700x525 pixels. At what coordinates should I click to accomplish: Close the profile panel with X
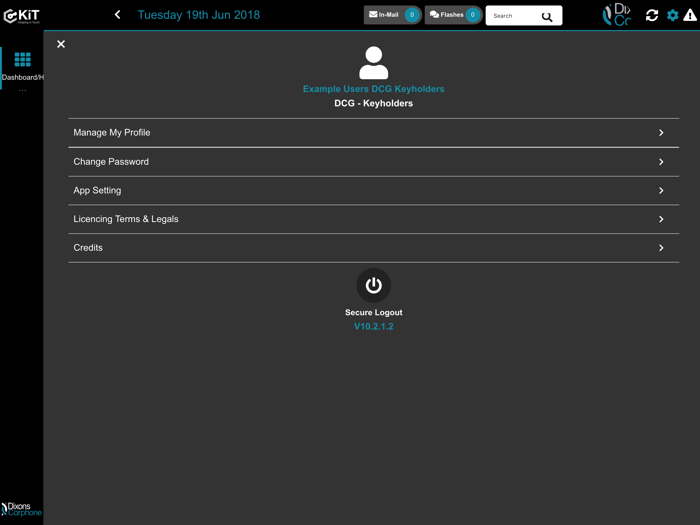(61, 44)
